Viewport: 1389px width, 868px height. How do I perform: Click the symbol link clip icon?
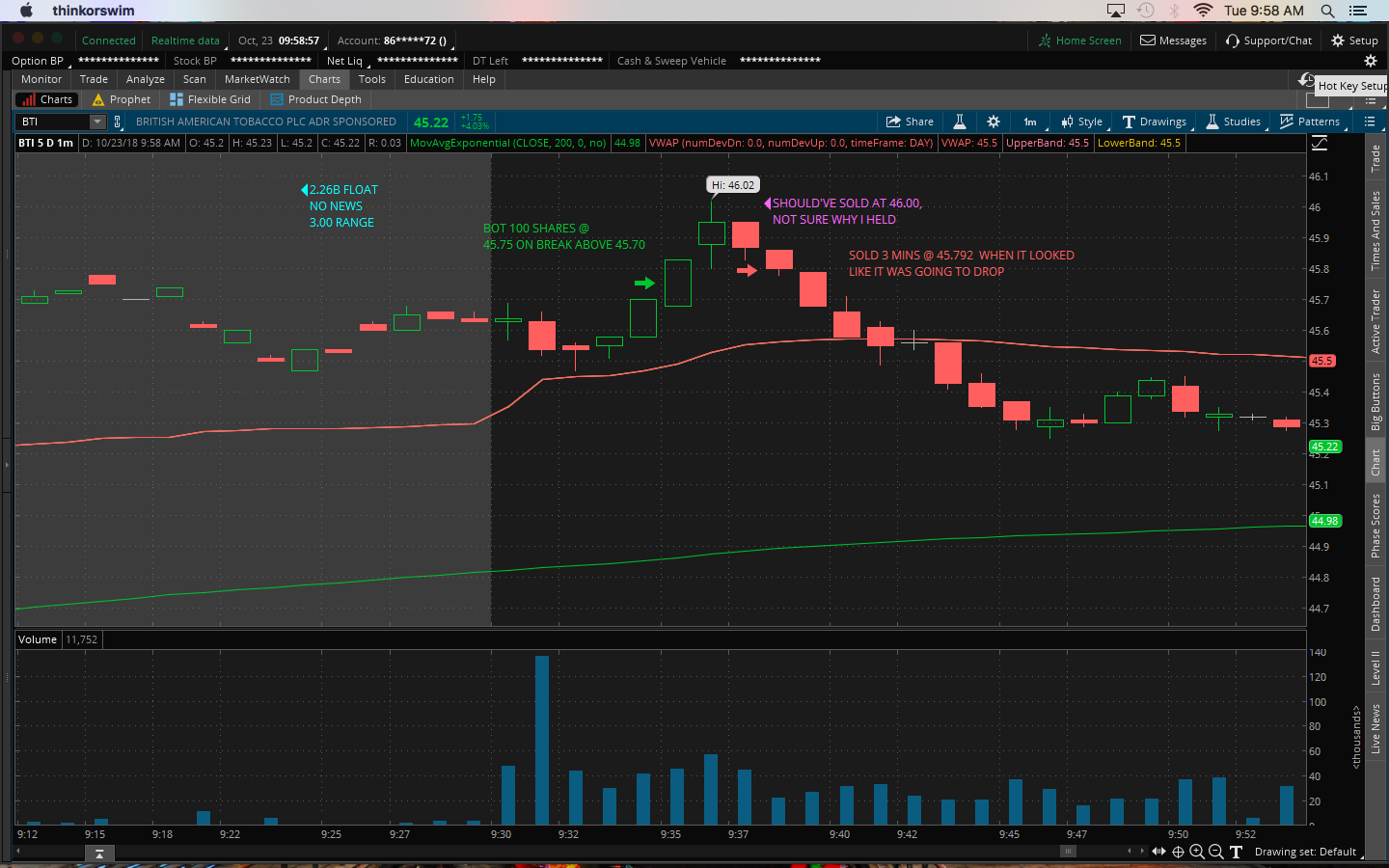tap(118, 122)
